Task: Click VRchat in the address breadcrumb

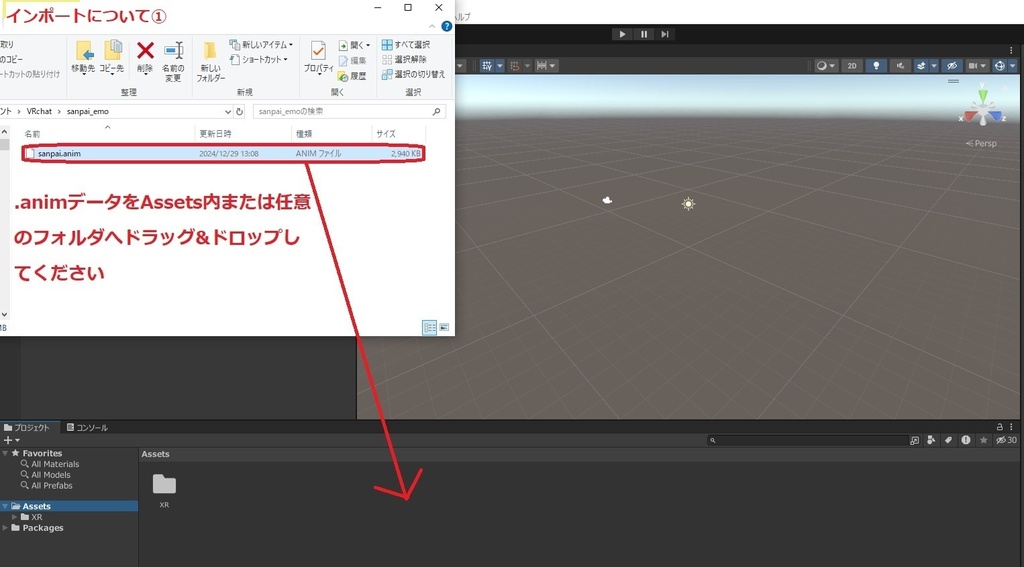Action: tap(39, 112)
